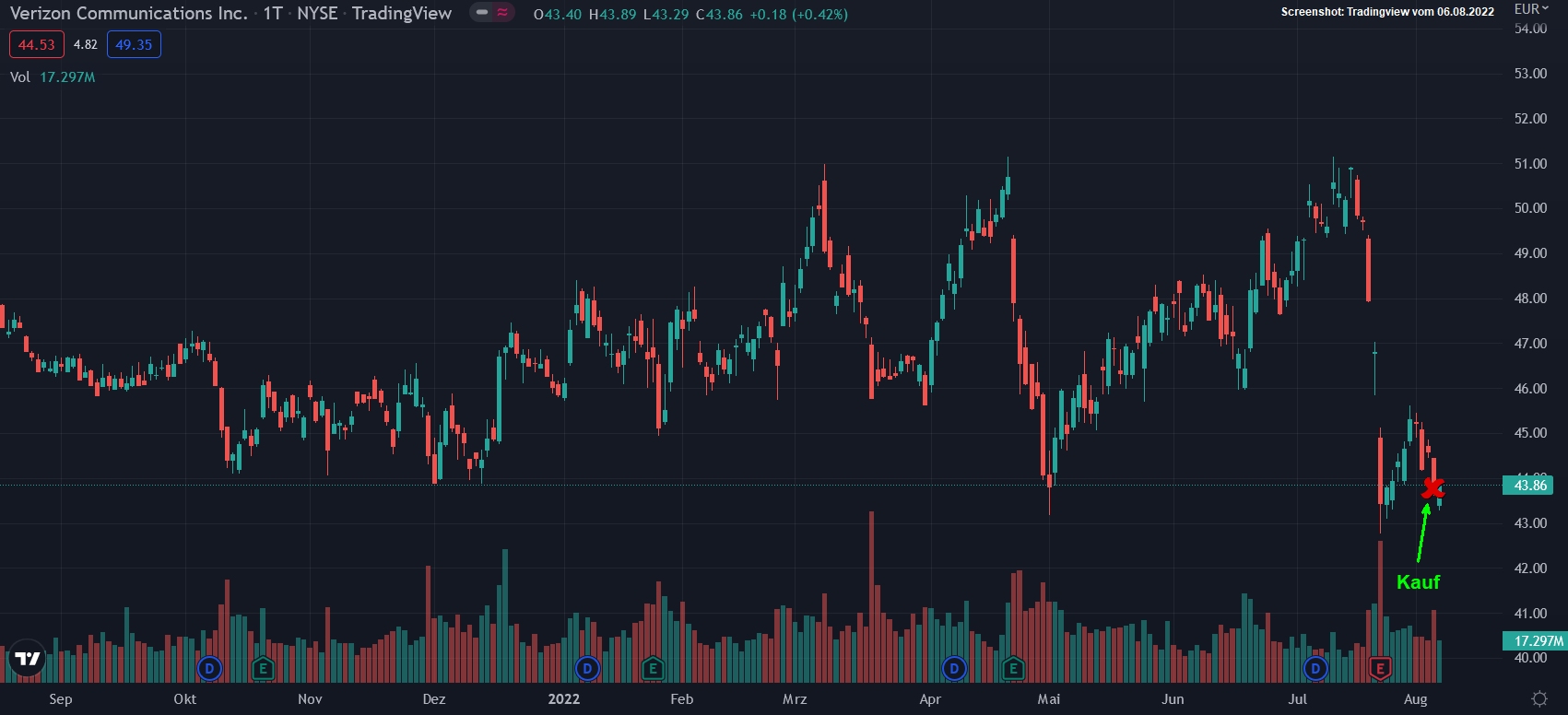Click the 1T interval label
This screenshot has height=715, width=1568.
pyautogui.click(x=273, y=14)
